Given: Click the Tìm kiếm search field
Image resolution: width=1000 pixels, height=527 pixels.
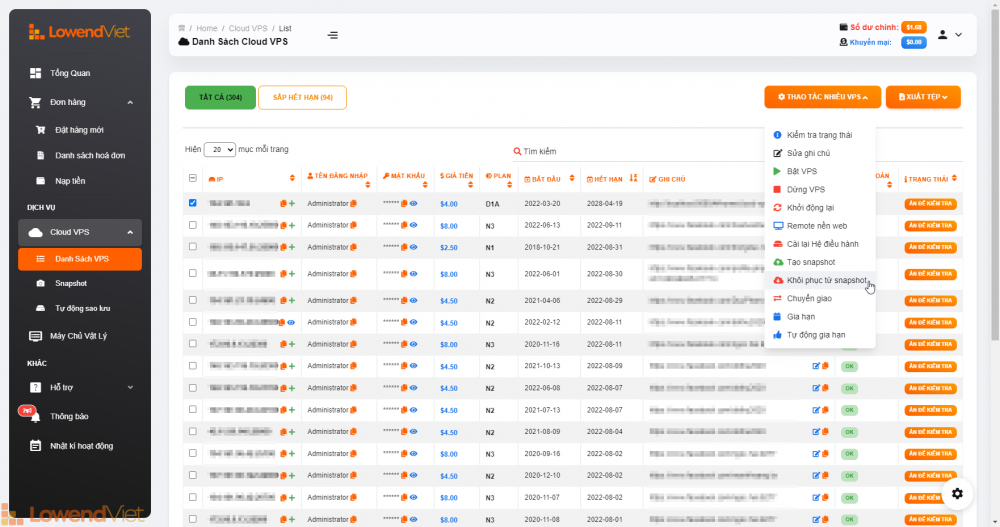Looking at the screenshot, I should pos(638,152).
